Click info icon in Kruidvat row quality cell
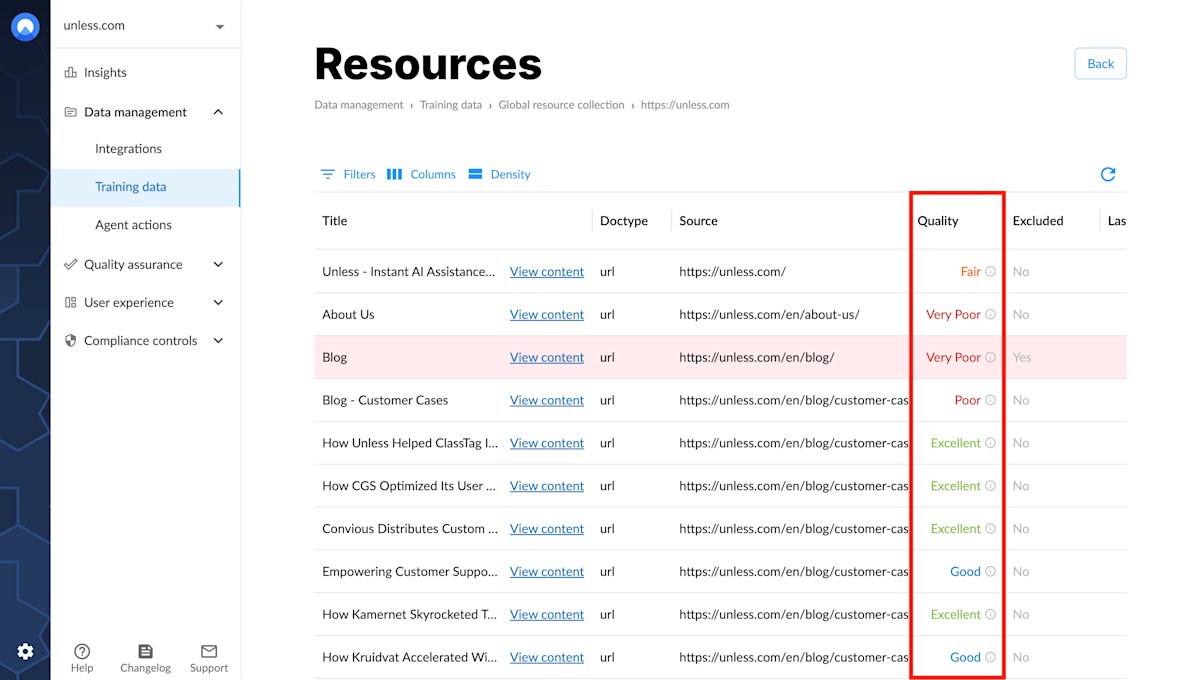This screenshot has width=1200, height=680. point(991,657)
